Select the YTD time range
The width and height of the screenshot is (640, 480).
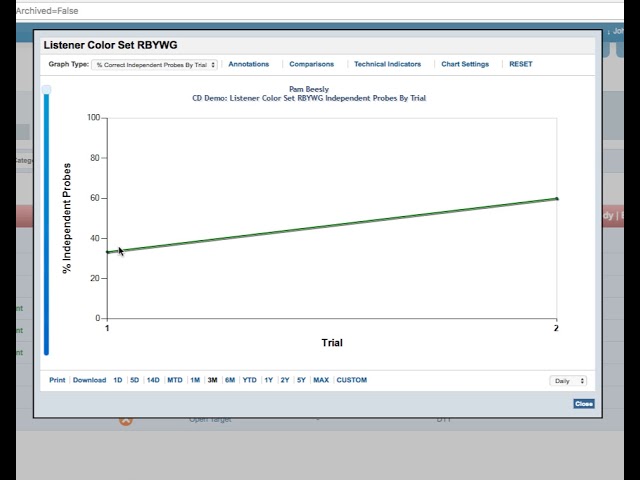click(249, 380)
